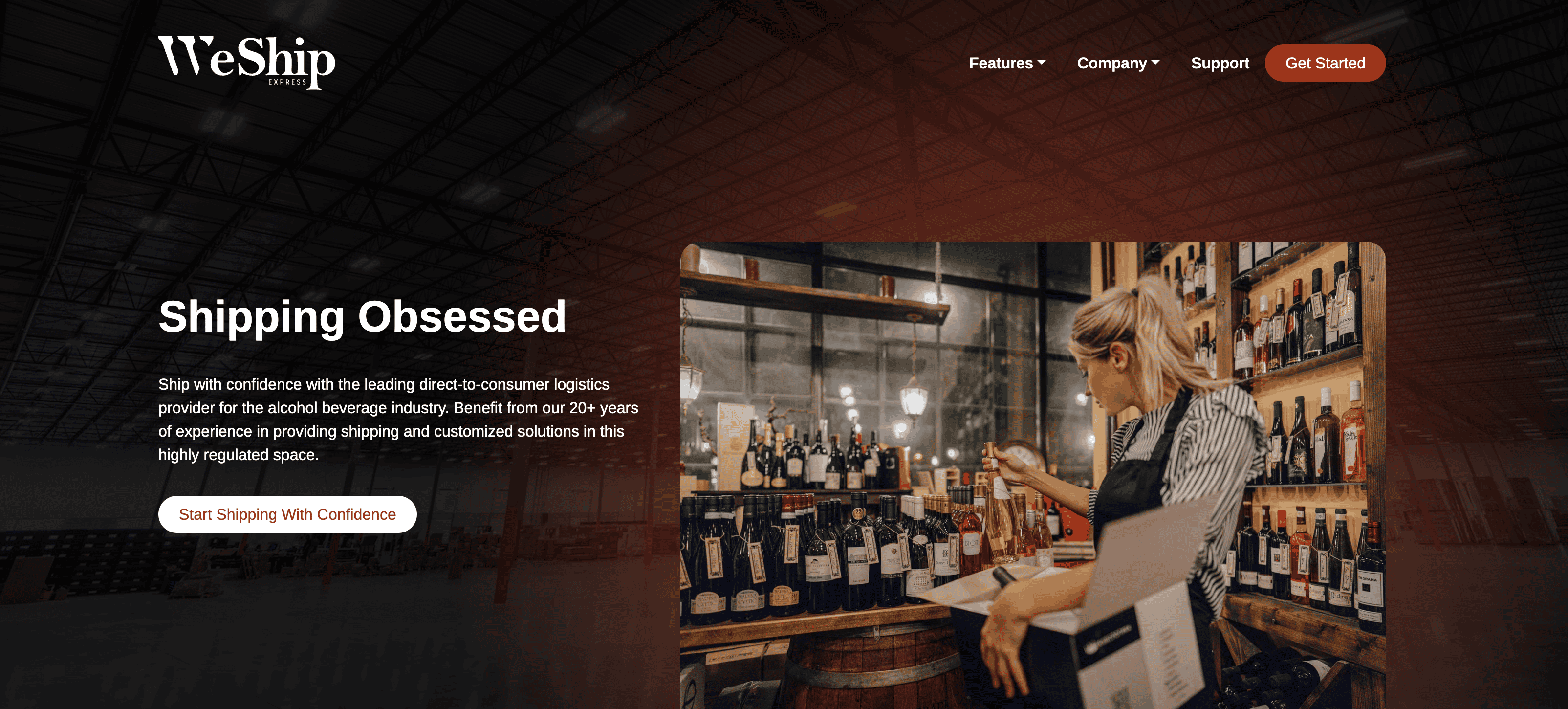1568x709 pixels.
Task: Click the hero photo of the wine shop
Action: point(1033,475)
